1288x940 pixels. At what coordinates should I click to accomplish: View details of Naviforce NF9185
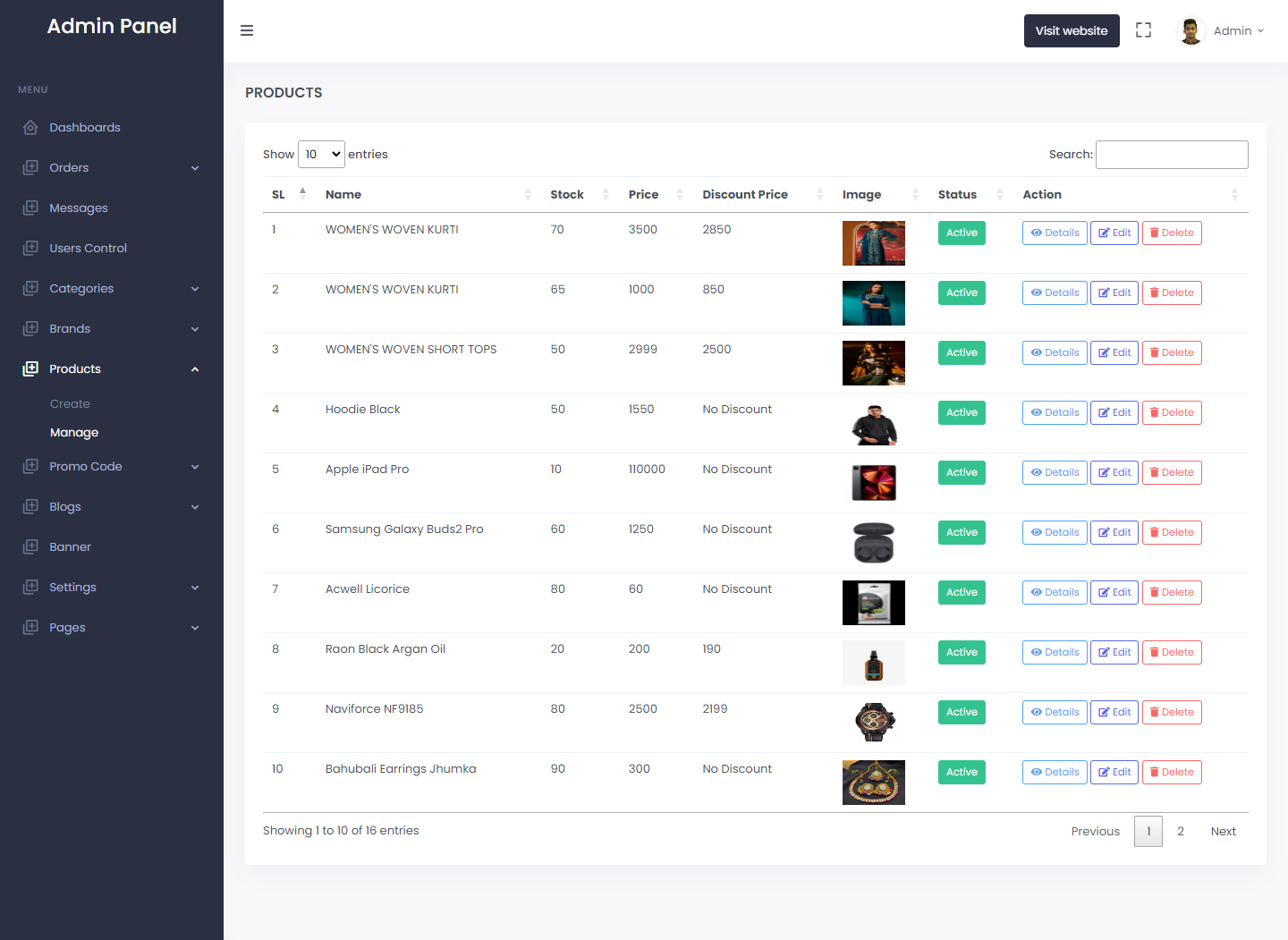[1055, 712]
